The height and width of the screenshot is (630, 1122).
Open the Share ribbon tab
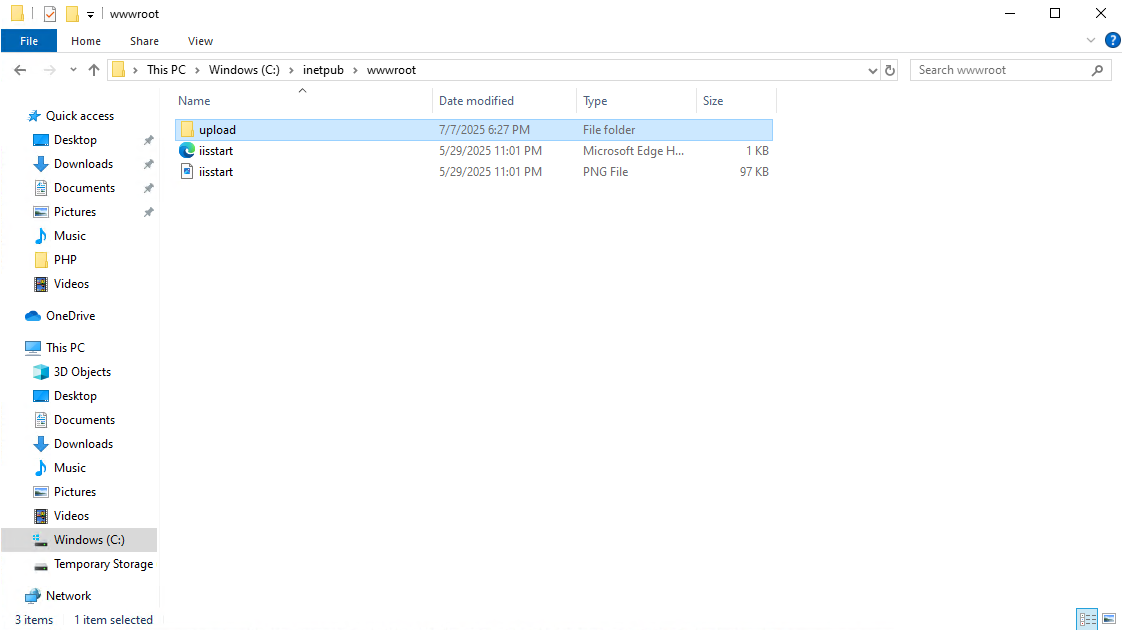point(145,41)
